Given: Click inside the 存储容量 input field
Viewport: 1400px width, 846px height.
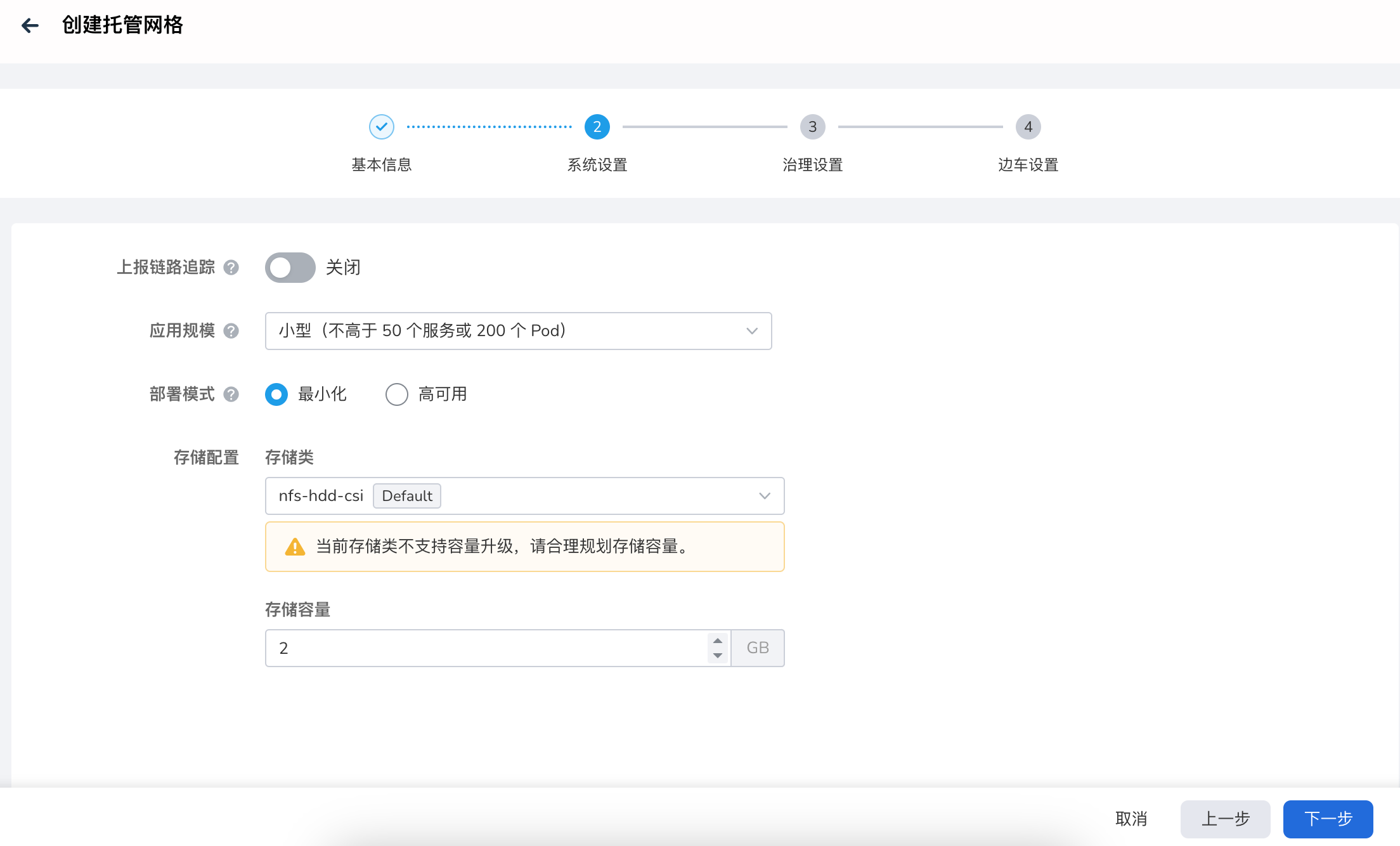Looking at the screenshot, I should [x=444, y=648].
